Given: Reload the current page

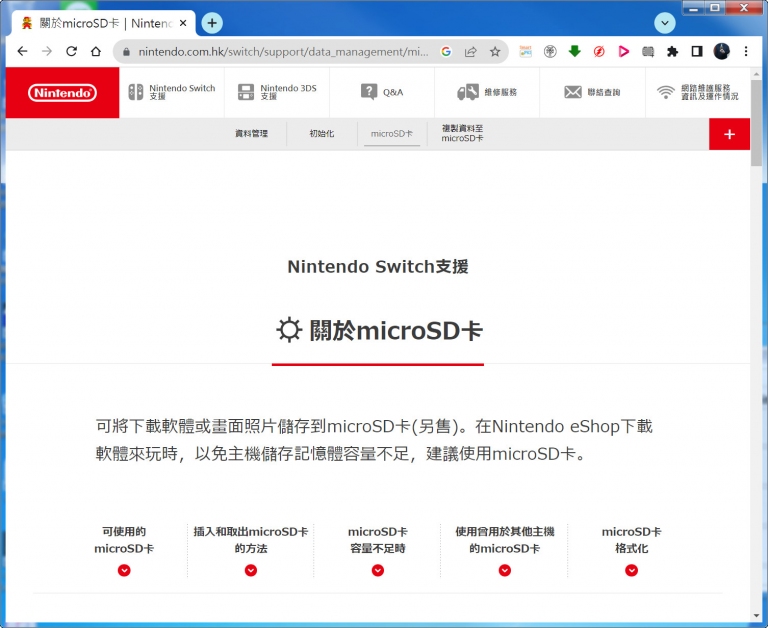Looking at the screenshot, I should click(72, 51).
